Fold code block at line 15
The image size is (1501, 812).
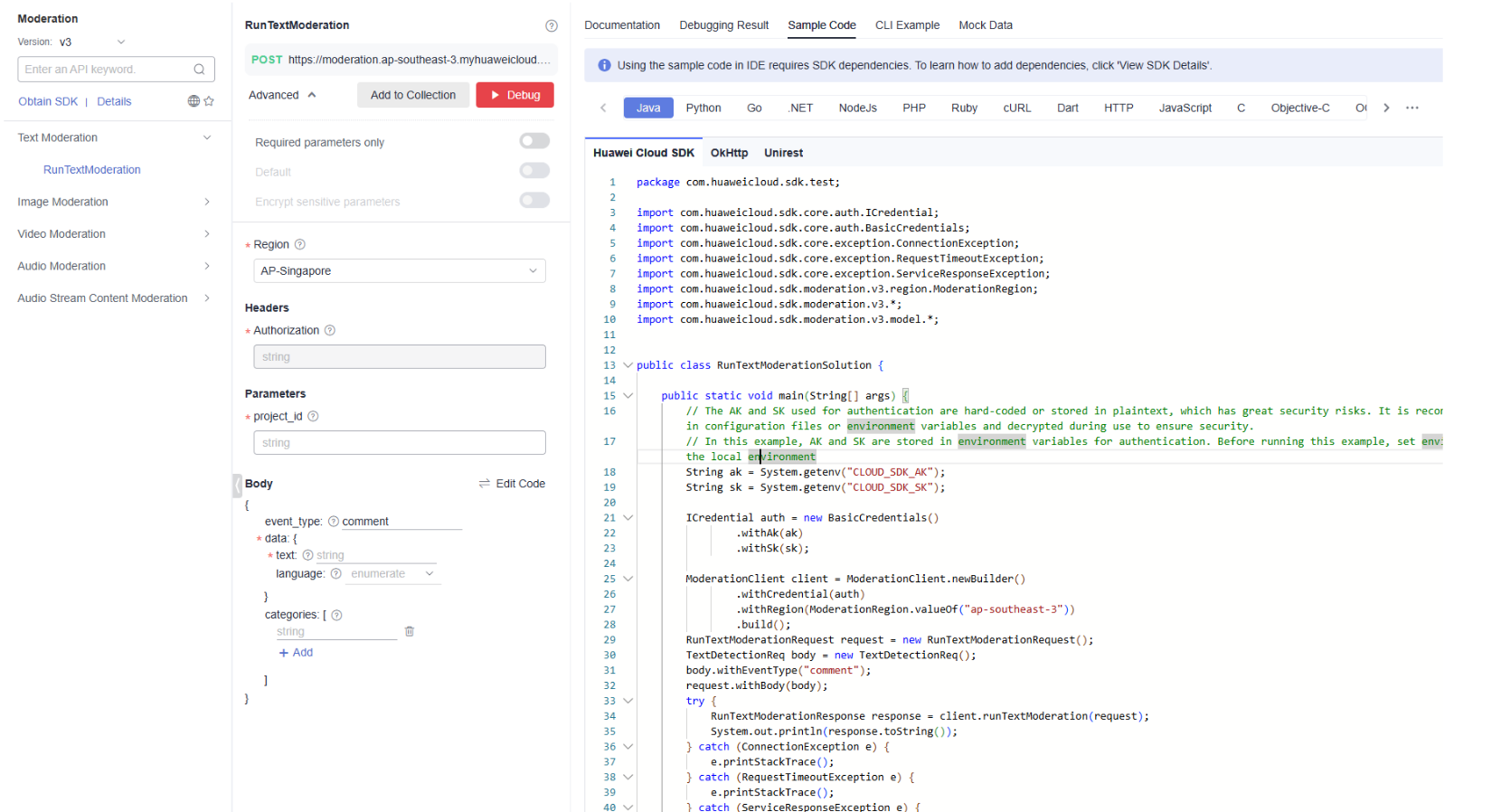[x=628, y=395]
